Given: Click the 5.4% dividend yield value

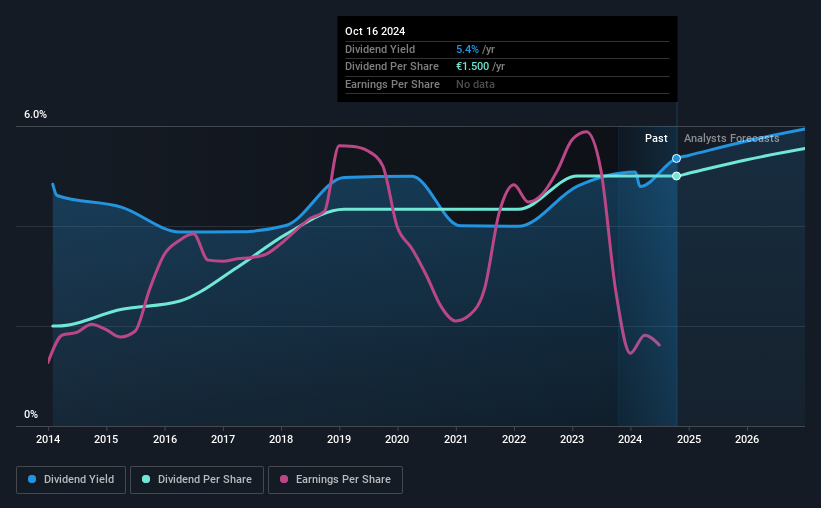Looking at the screenshot, I should [x=467, y=49].
